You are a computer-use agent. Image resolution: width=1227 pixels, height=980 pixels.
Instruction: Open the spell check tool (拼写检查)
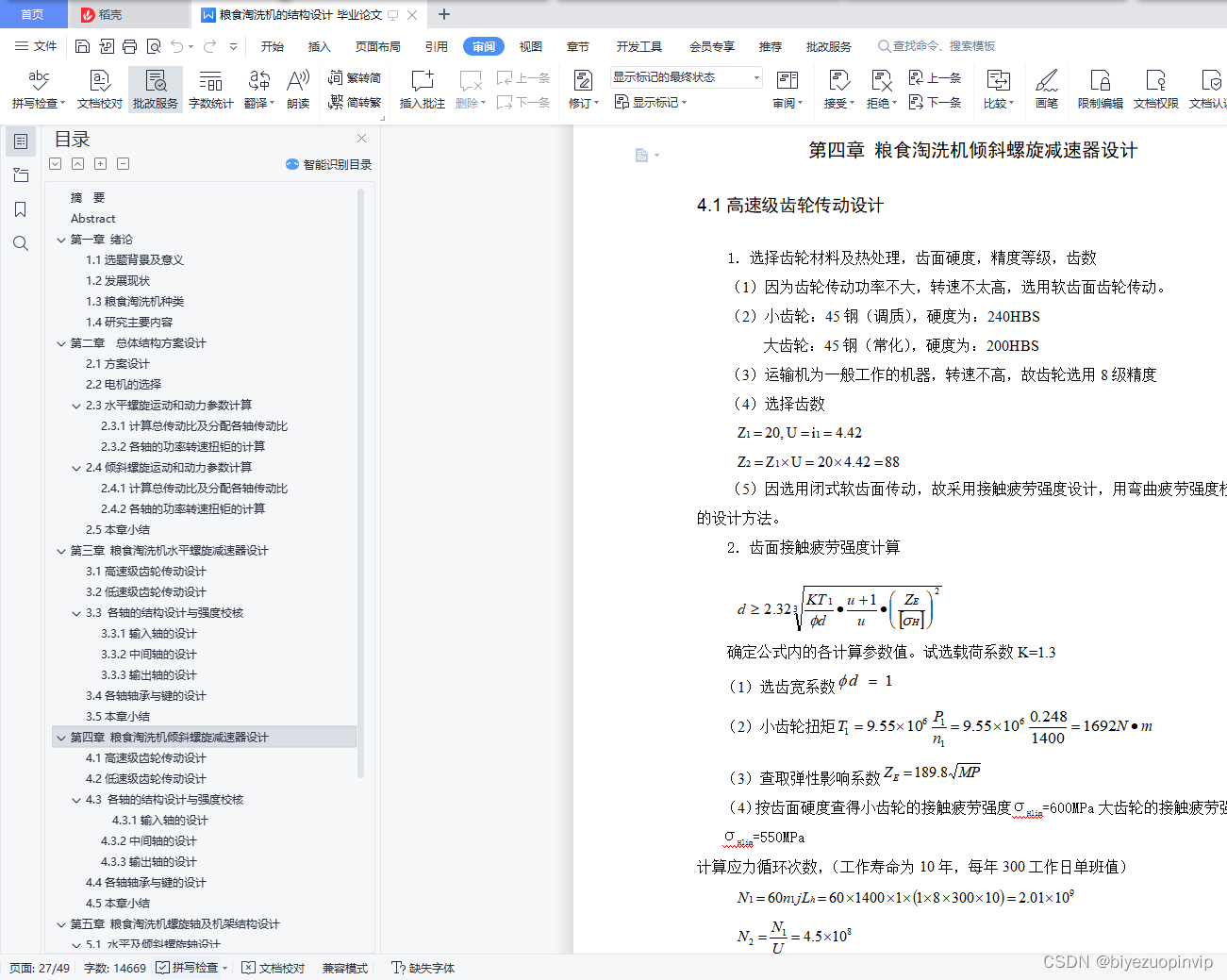tap(38, 90)
